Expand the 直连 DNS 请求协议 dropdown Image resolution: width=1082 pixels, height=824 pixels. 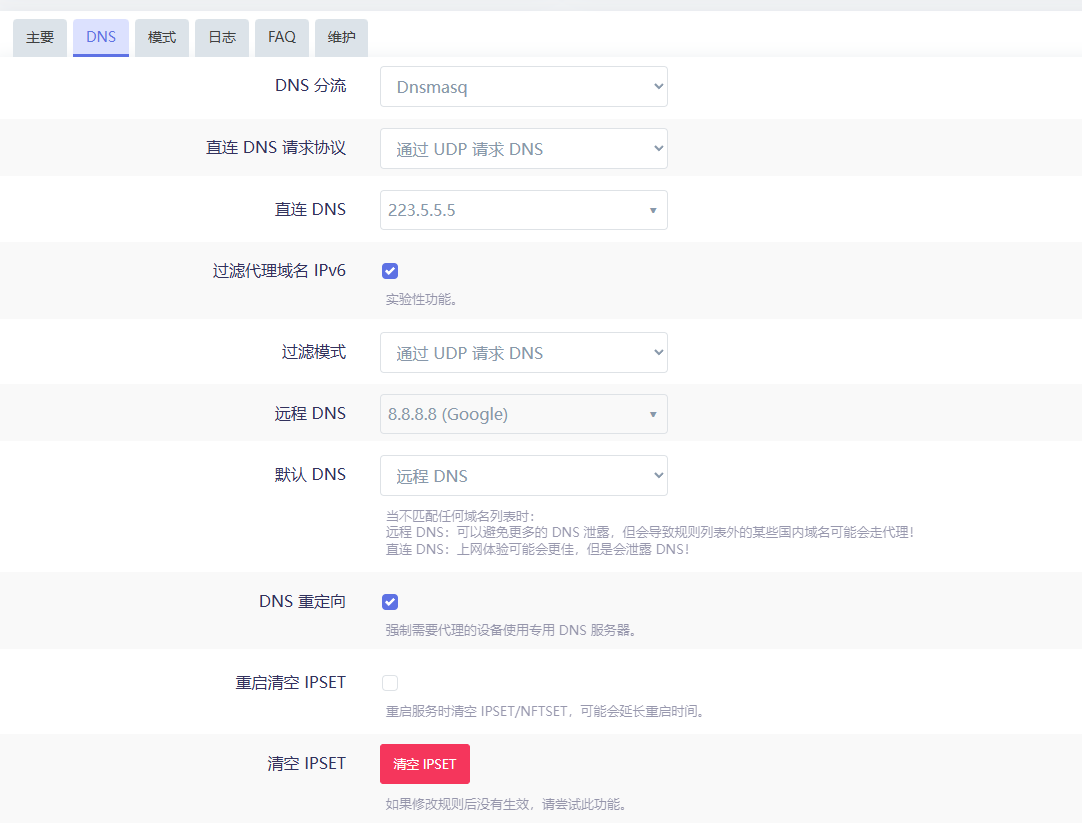[x=523, y=149]
